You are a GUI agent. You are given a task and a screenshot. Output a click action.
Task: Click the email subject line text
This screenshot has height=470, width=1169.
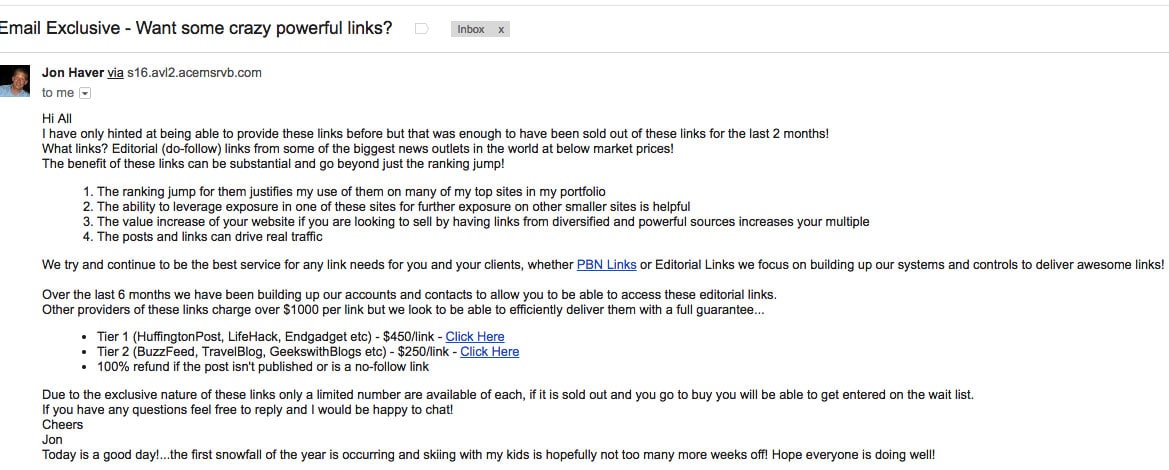pyautogui.click(x=196, y=28)
